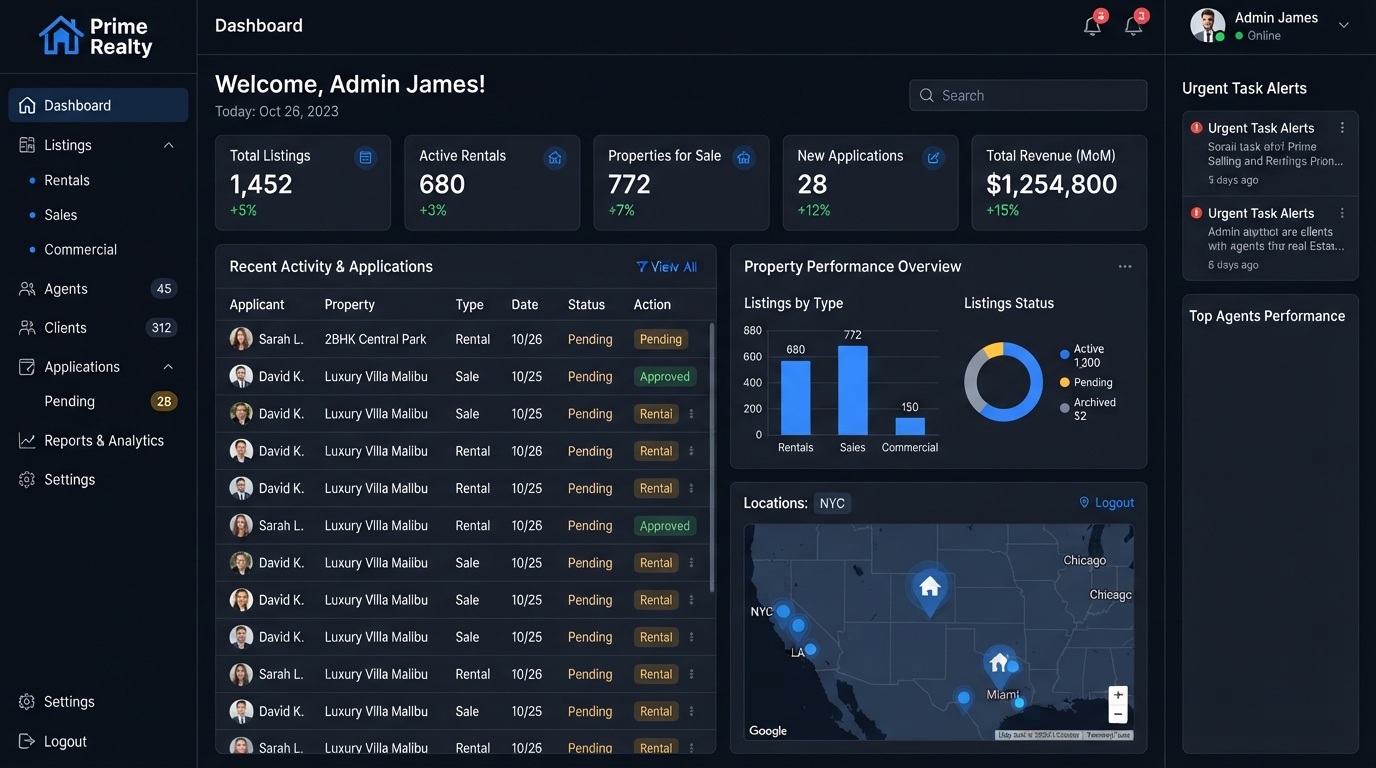
Task: Click the Sales bar showing 772
Action: point(853,391)
